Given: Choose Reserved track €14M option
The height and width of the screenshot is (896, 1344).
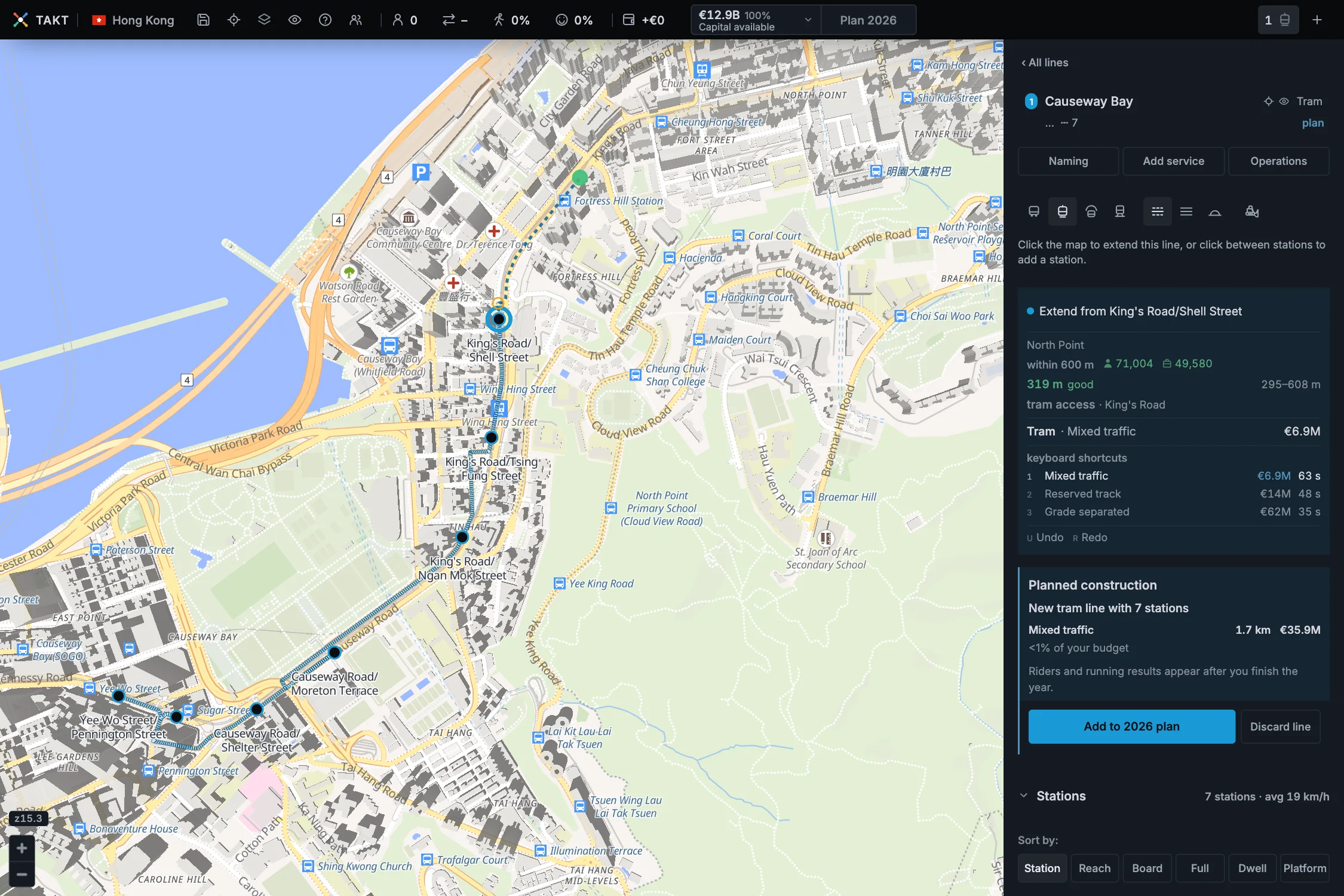Looking at the screenshot, I should click(x=1173, y=494).
